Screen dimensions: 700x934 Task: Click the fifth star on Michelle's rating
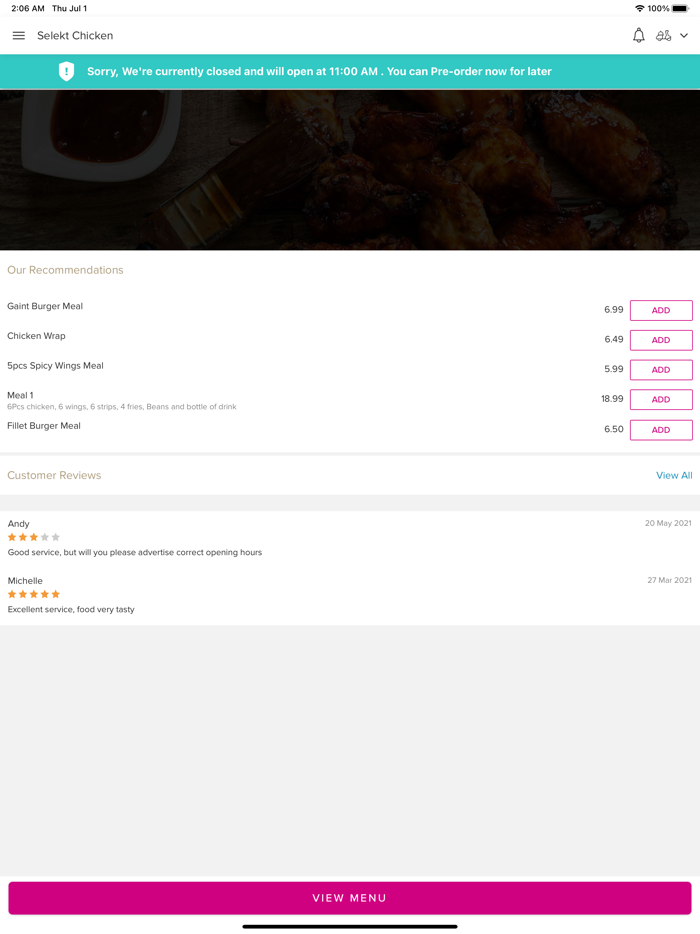pyautogui.click(x=56, y=594)
